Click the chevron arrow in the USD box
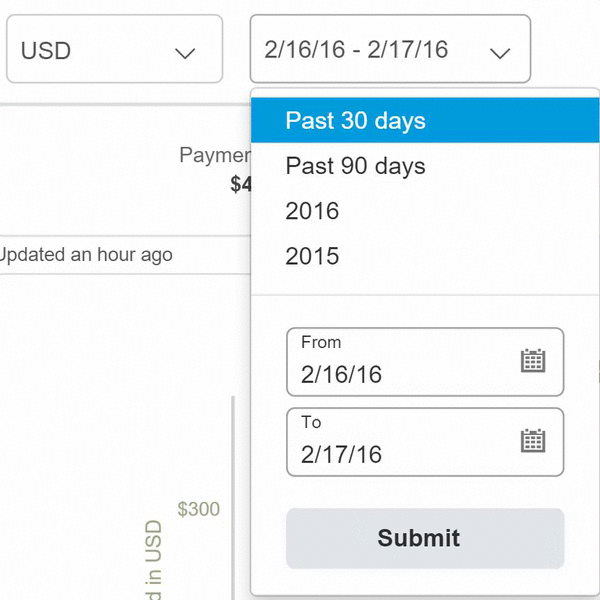 click(x=185, y=53)
